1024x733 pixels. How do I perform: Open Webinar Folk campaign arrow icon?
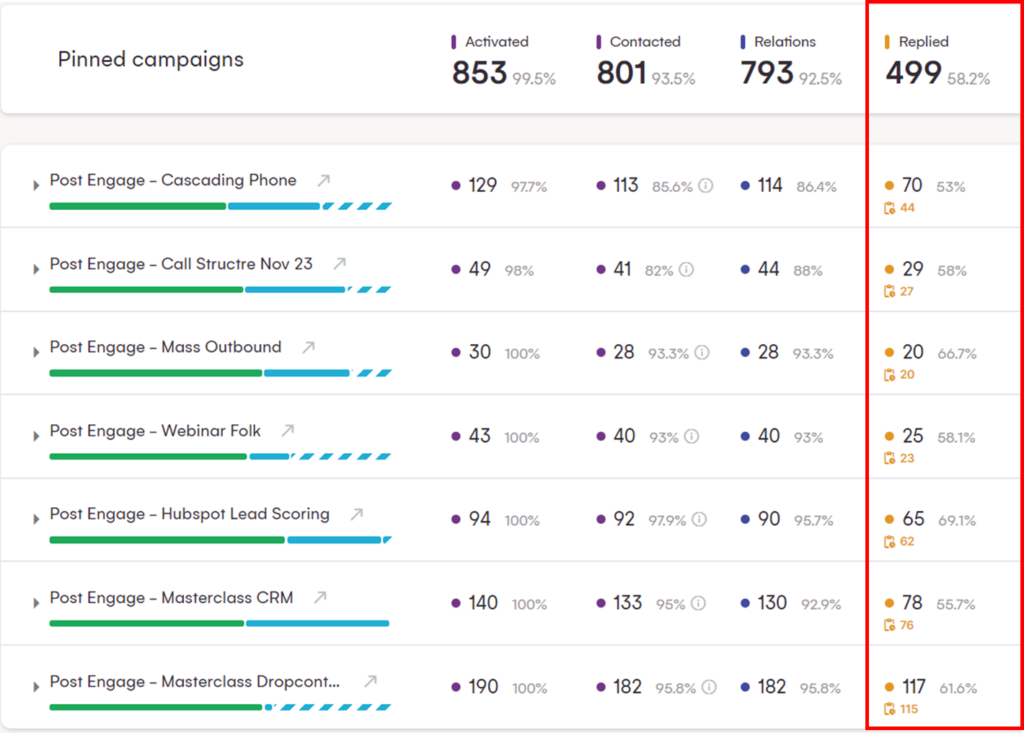pos(288,431)
